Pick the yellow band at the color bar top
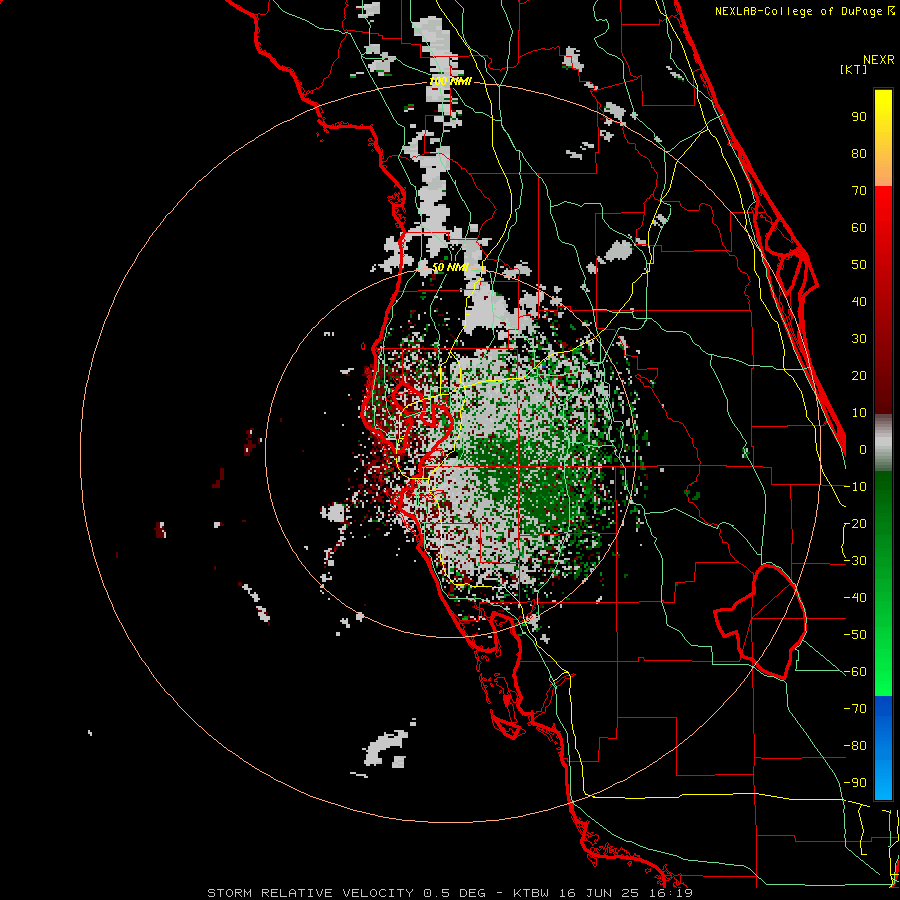This screenshot has width=900, height=900. point(883,138)
